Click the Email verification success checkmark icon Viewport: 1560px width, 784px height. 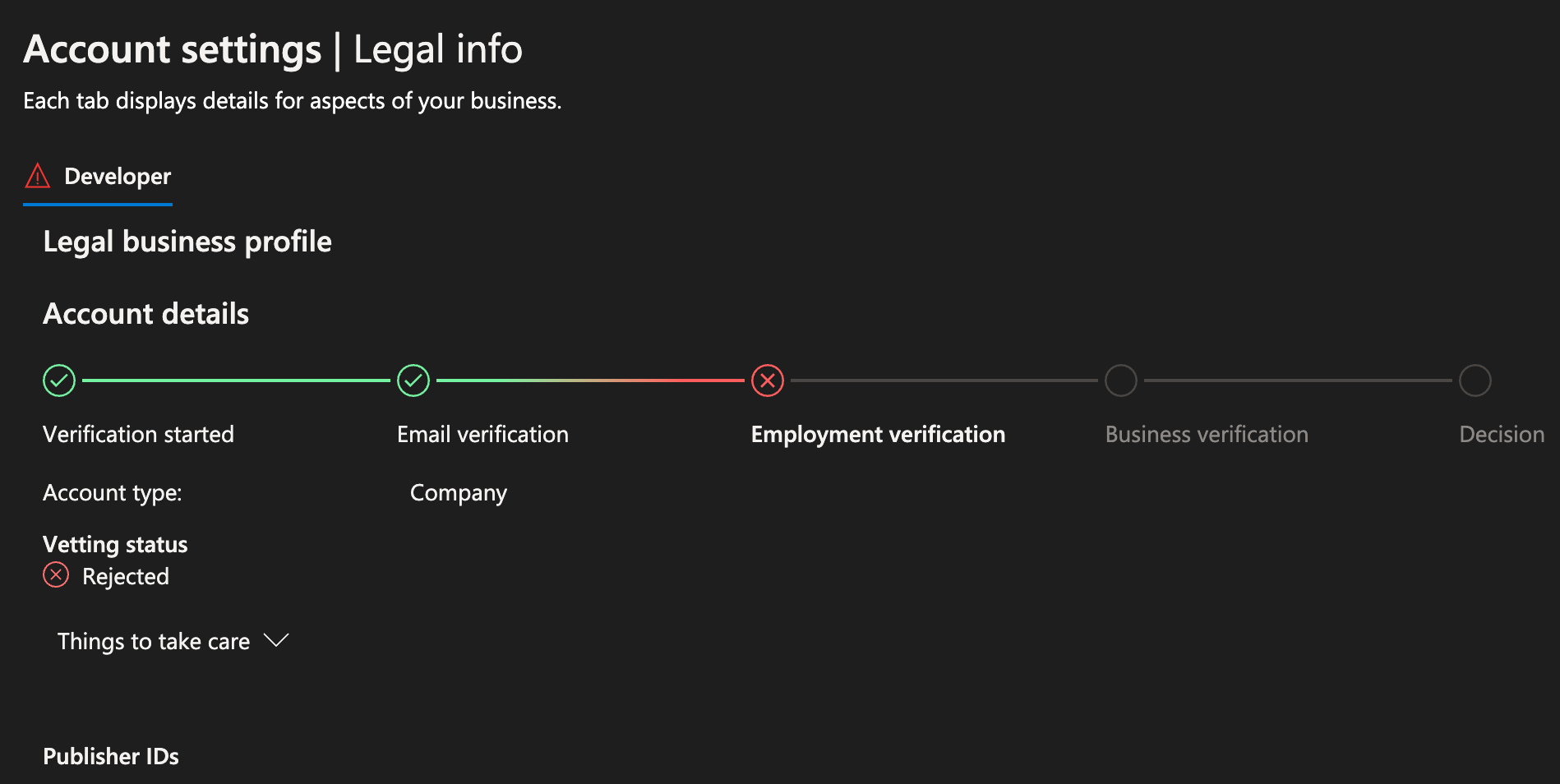[x=413, y=380]
